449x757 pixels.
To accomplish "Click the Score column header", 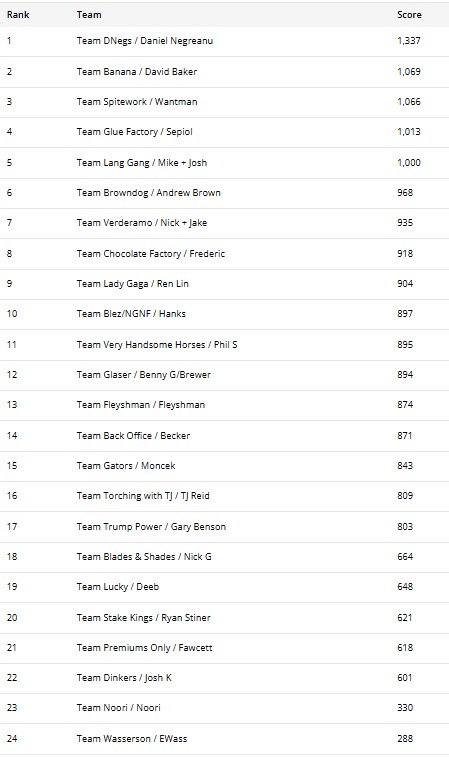I will [409, 14].
